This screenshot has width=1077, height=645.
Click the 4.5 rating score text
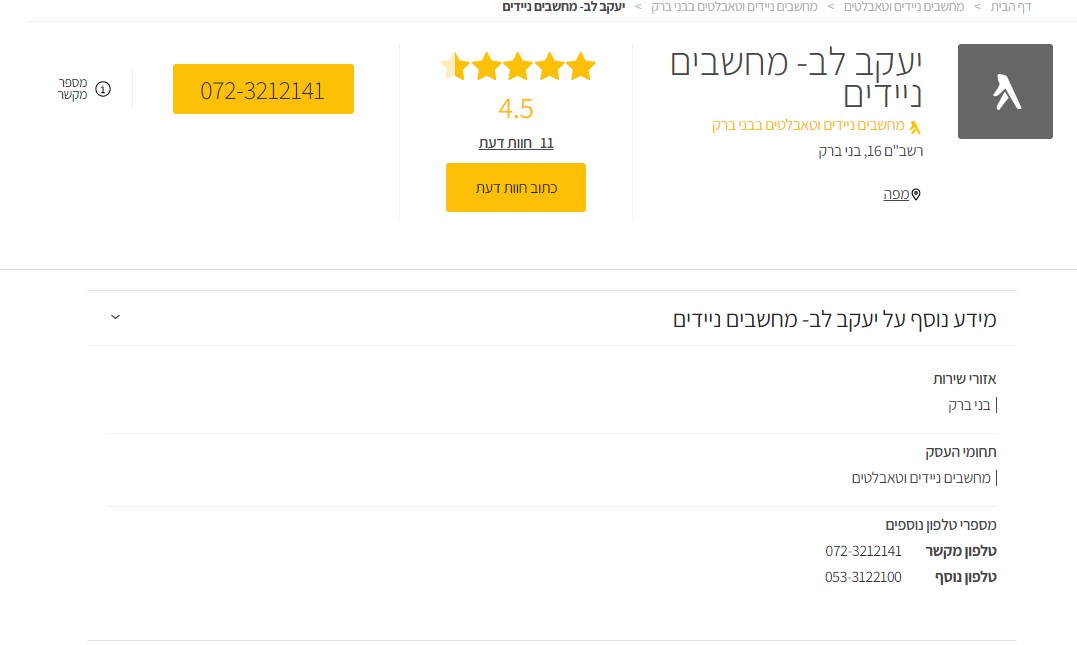516,108
